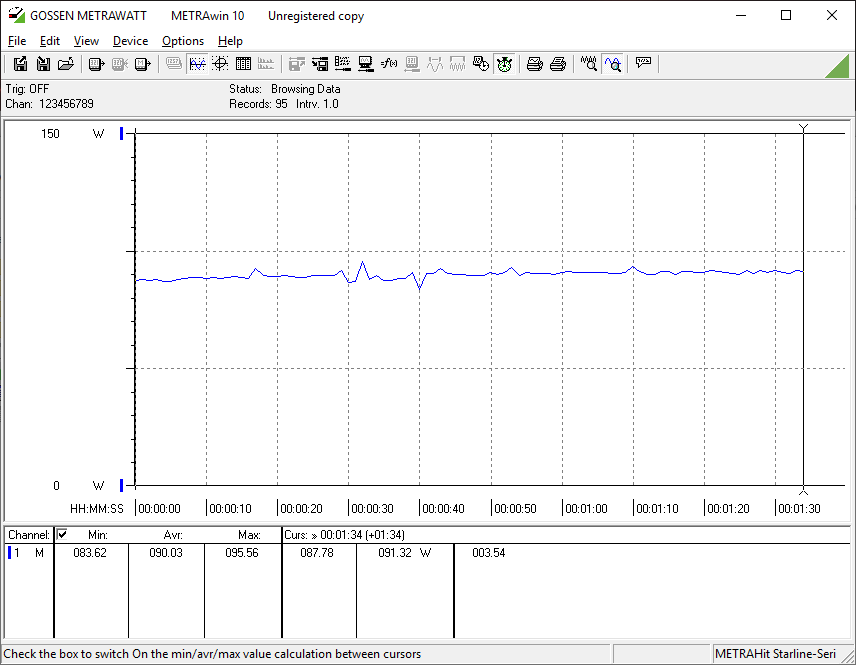856x665 pixels.
Task: Click the blue marker at 0 W
Action: [x=122, y=485]
